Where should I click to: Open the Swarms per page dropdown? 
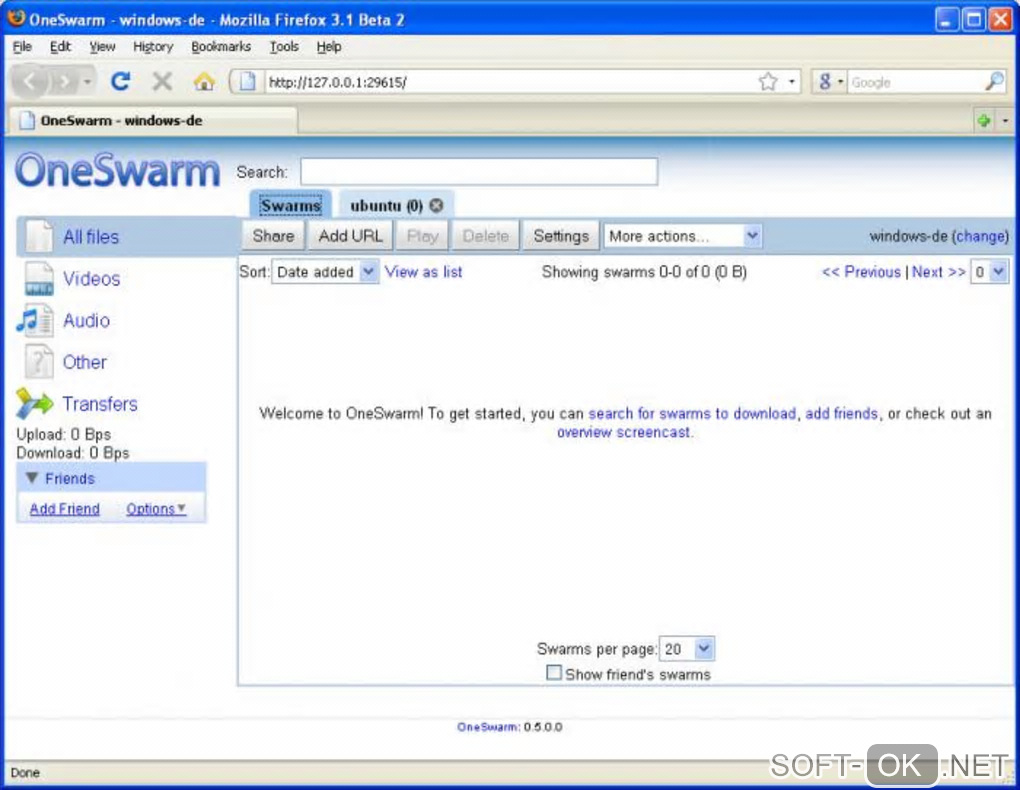click(x=687, y=649)
